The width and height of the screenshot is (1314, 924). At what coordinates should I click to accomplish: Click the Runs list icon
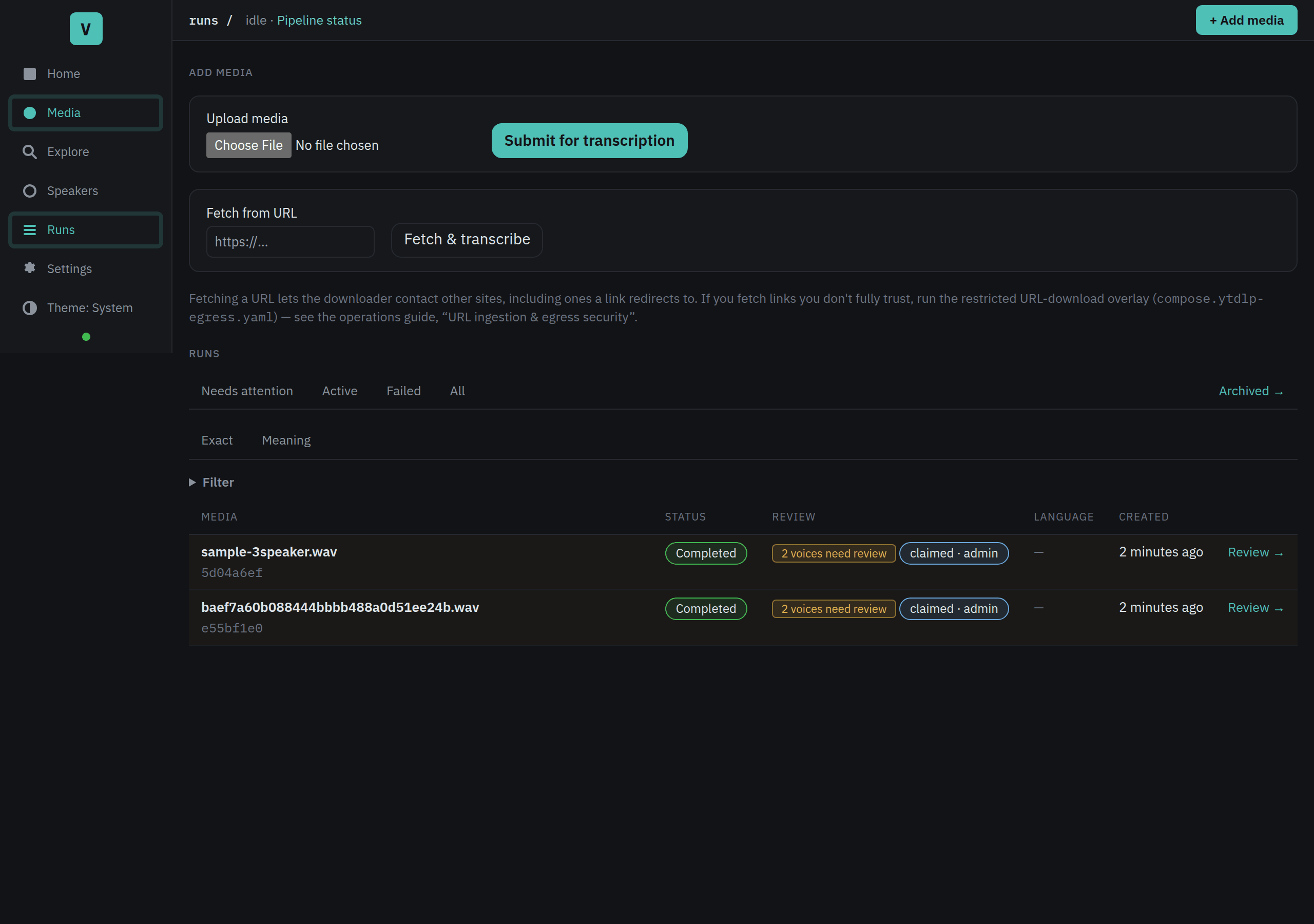(30, 229)
